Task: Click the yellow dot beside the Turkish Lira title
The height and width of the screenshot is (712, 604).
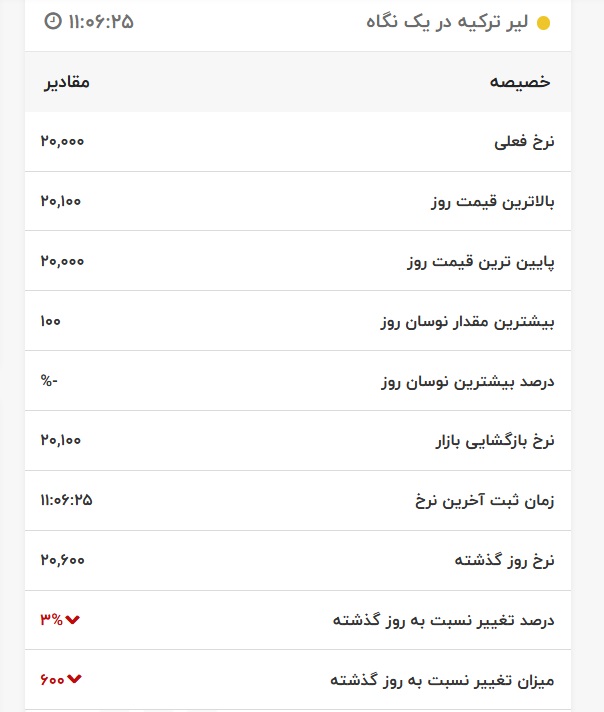Action: pyautogui.click(x=543, y=23)
